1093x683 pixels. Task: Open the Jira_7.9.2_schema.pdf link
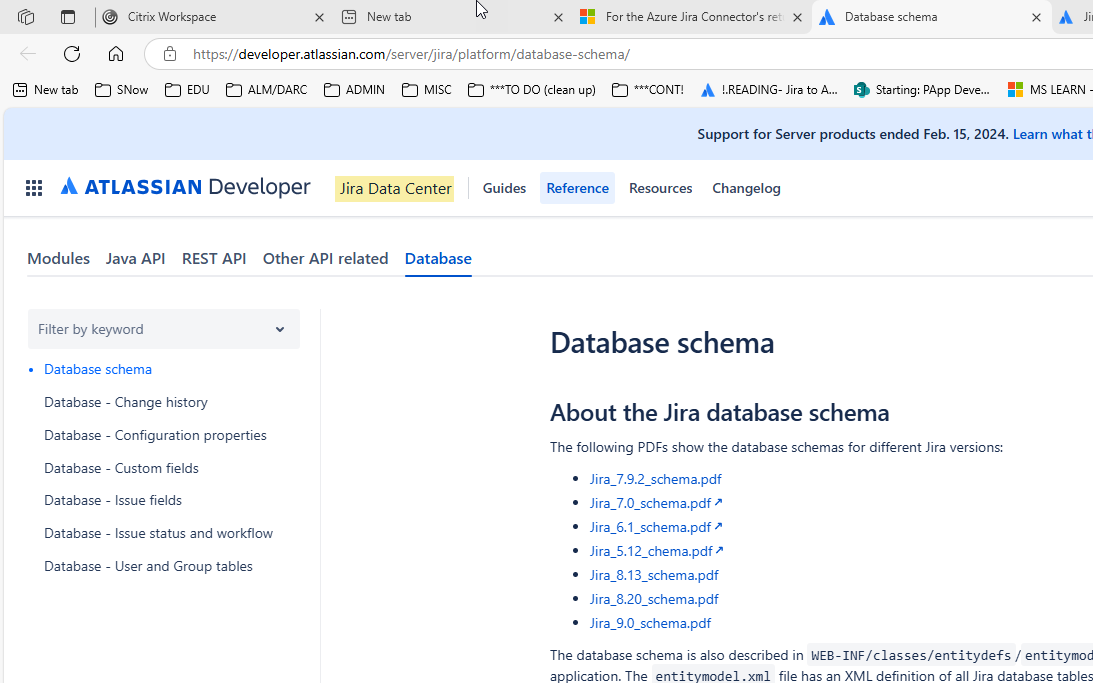655,479
